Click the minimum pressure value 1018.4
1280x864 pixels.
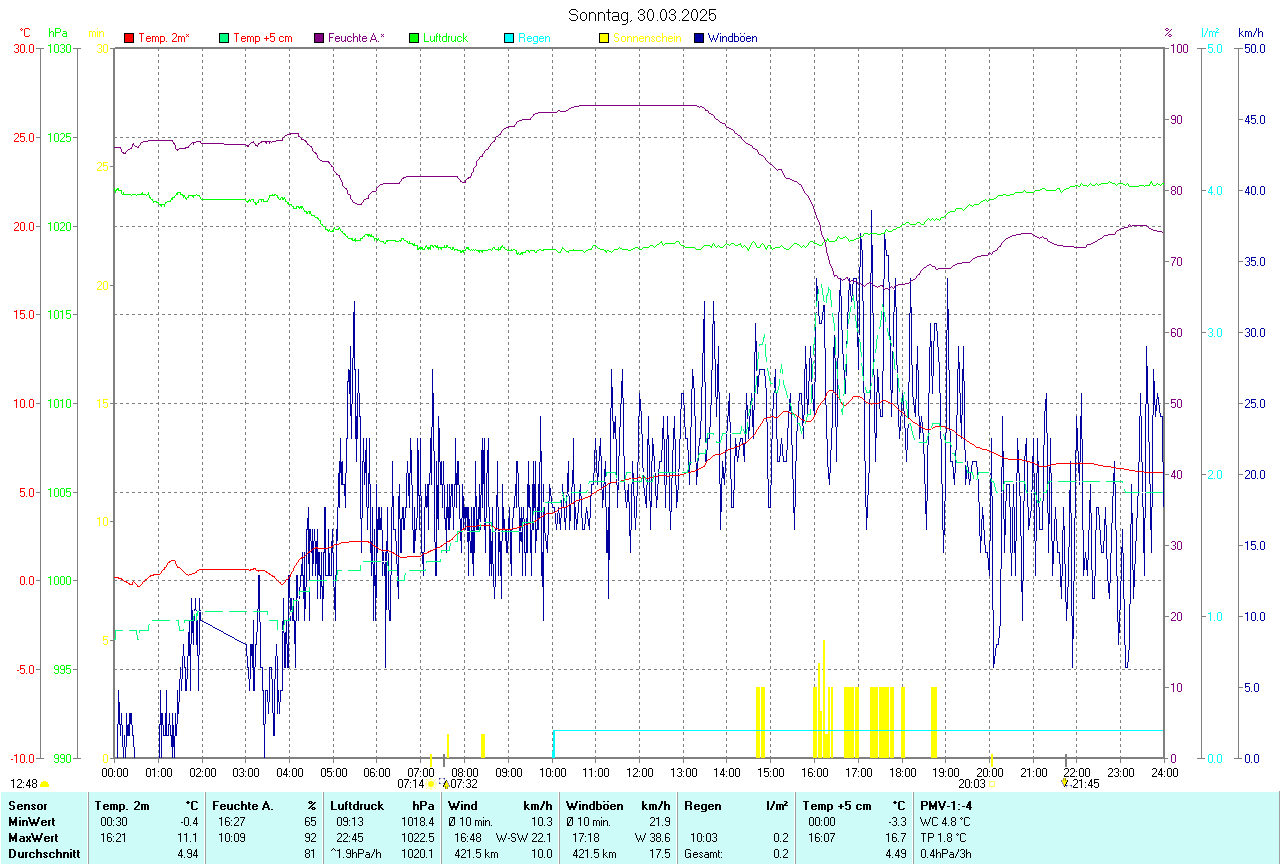point(420,821)
